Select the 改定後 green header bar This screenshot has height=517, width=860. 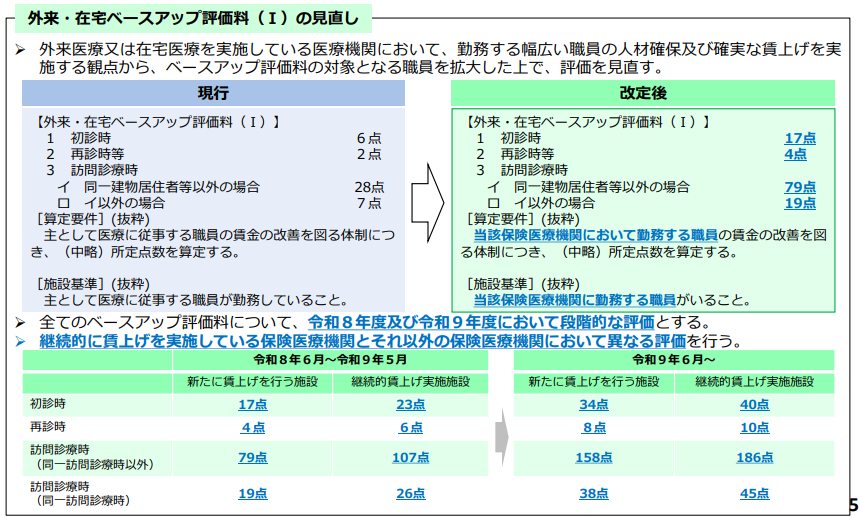(643, 93)
